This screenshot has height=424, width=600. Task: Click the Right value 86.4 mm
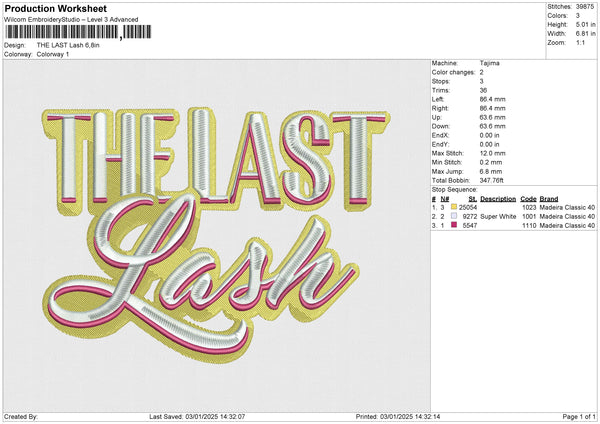(492, 108)
